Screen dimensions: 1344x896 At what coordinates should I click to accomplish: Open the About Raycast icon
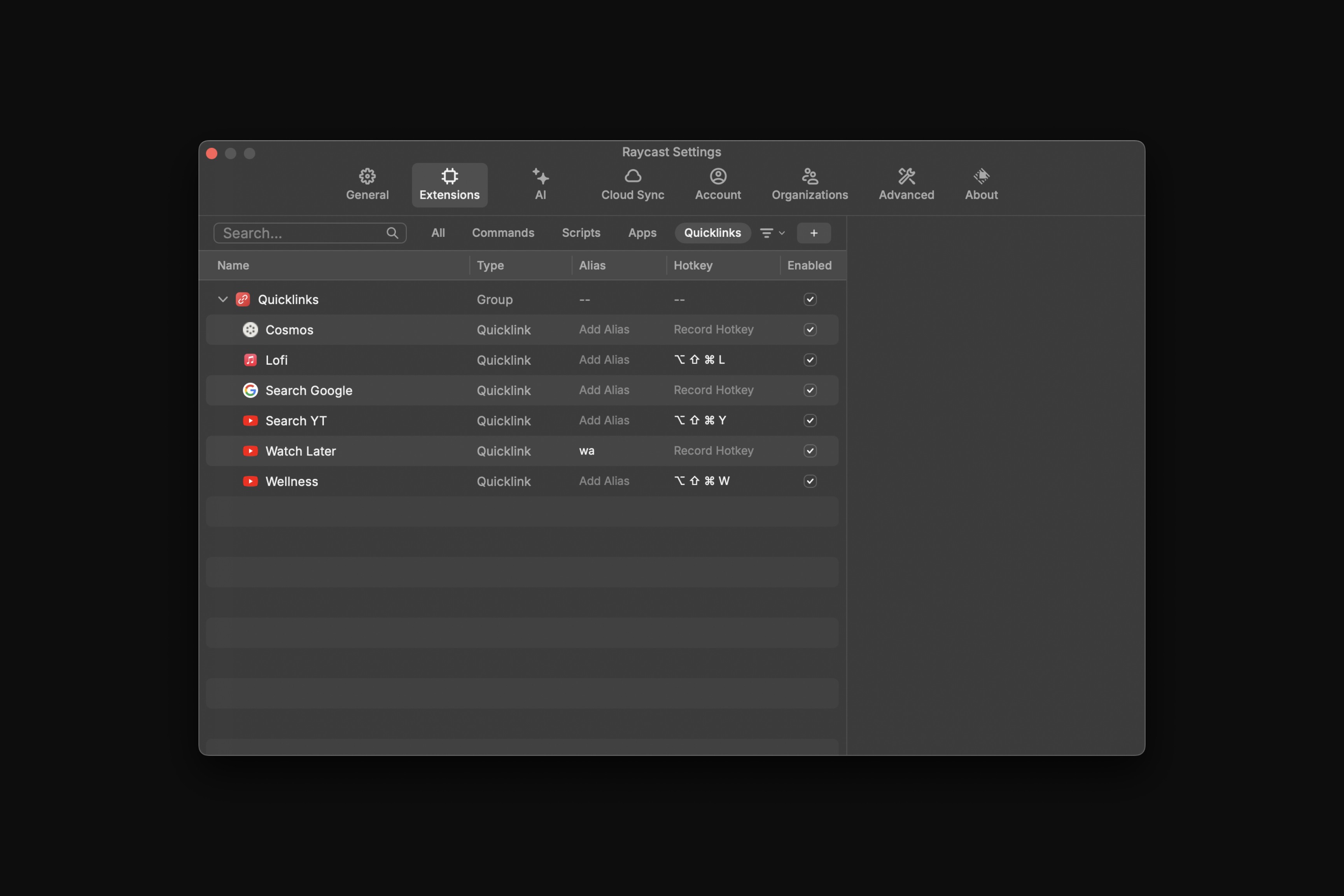tap(981, 176)
